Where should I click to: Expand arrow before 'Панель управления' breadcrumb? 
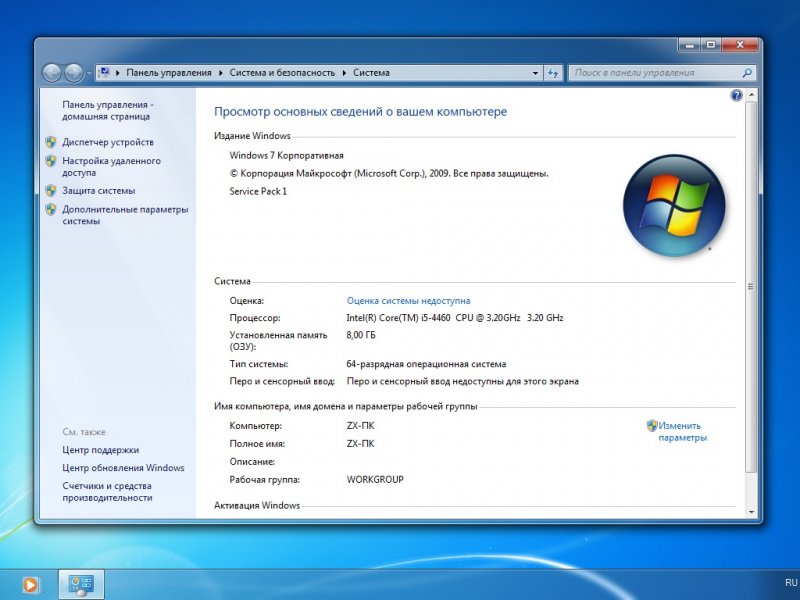tap(118, 73)
